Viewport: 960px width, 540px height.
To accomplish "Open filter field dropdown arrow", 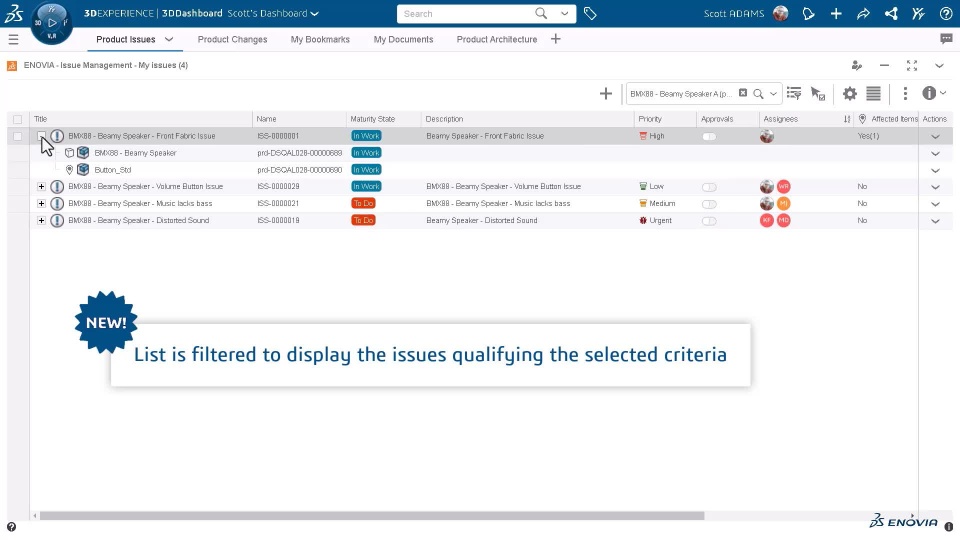I will 773,94.
